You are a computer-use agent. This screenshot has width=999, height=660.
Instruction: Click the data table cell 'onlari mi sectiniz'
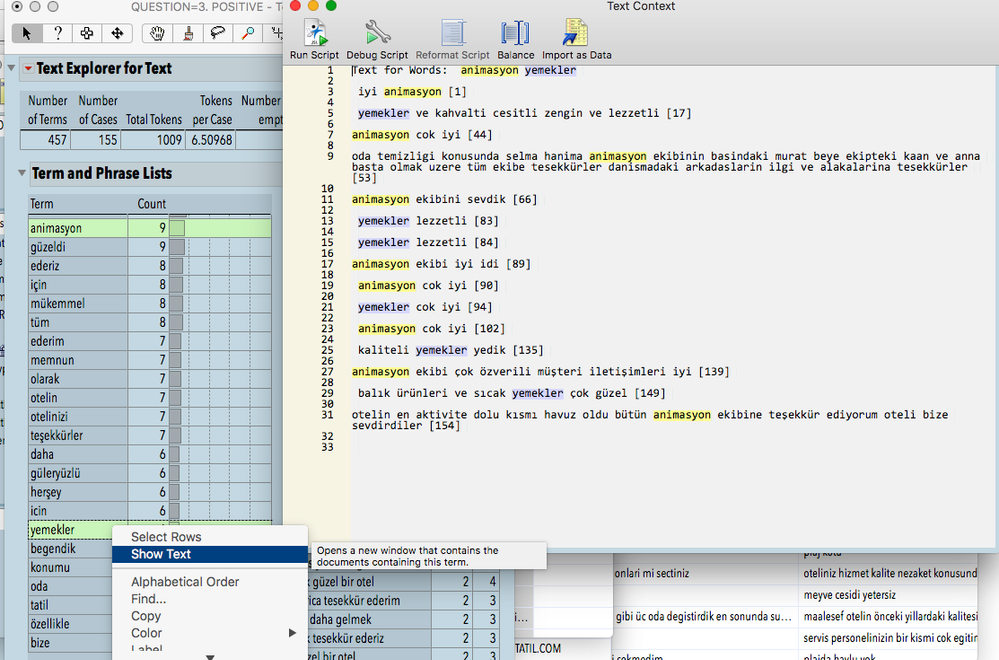[x=652, y=573]
